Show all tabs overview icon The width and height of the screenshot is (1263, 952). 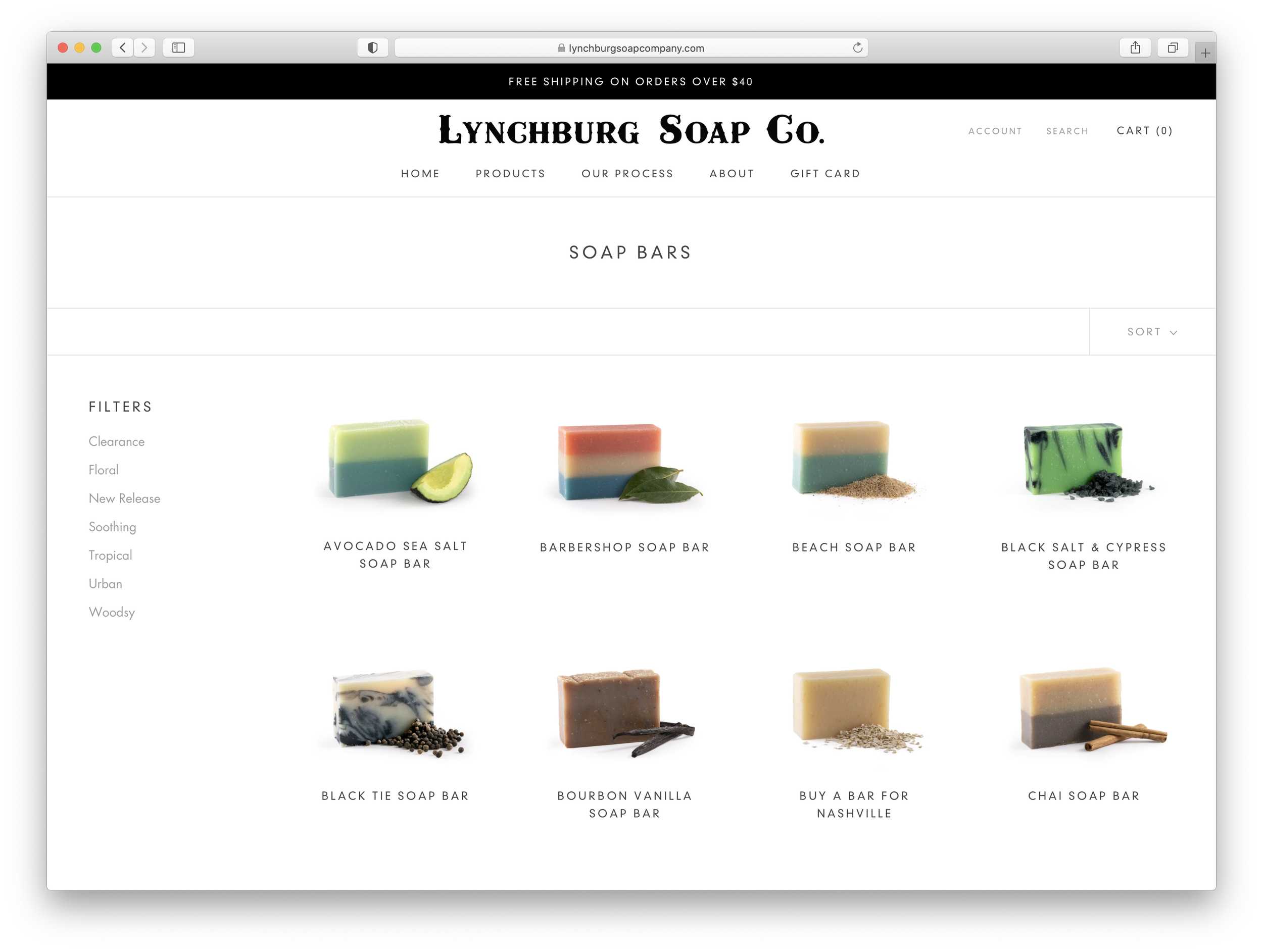(1172, 47)
